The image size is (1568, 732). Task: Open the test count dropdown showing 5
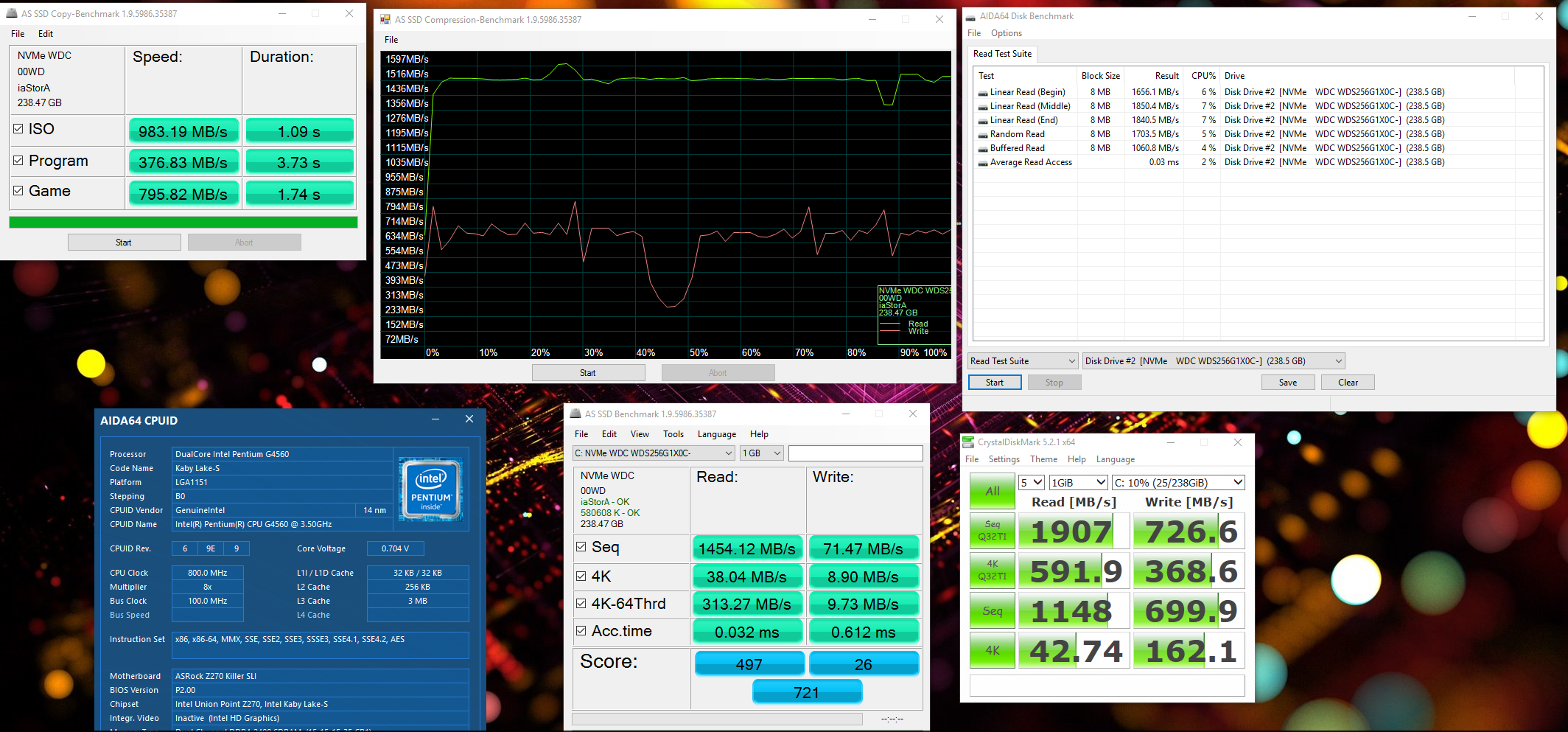coord(1032,483)
